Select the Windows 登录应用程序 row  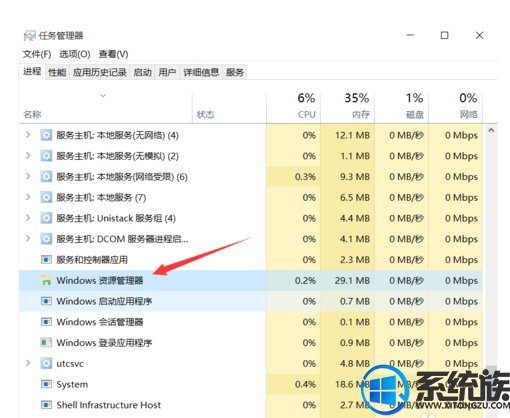[251, 343]
